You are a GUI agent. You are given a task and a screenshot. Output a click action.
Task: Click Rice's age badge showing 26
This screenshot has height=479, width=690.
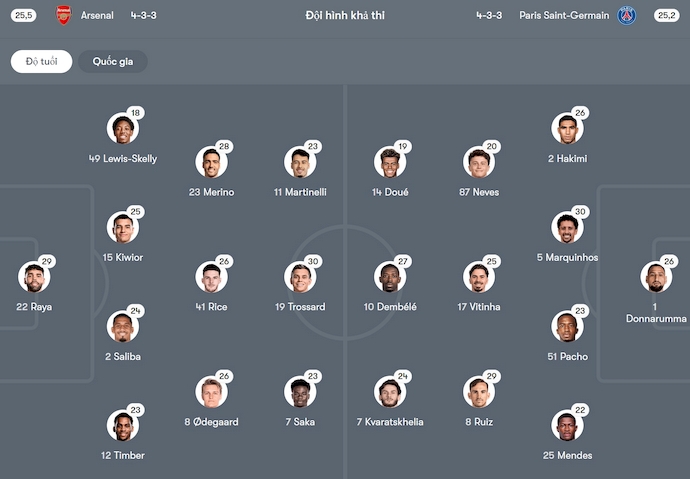click(x=224, y=261)
